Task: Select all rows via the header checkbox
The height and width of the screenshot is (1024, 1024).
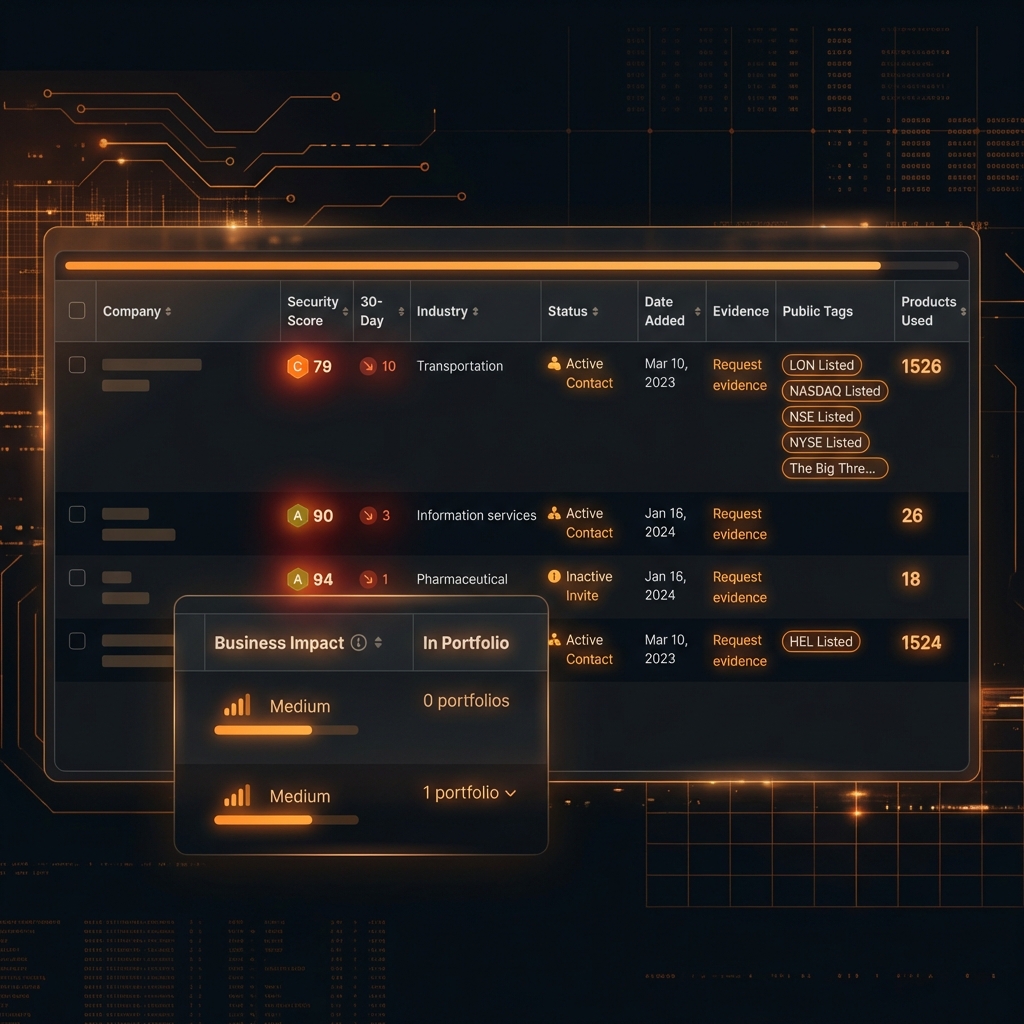Action: [x=76, y=311]
